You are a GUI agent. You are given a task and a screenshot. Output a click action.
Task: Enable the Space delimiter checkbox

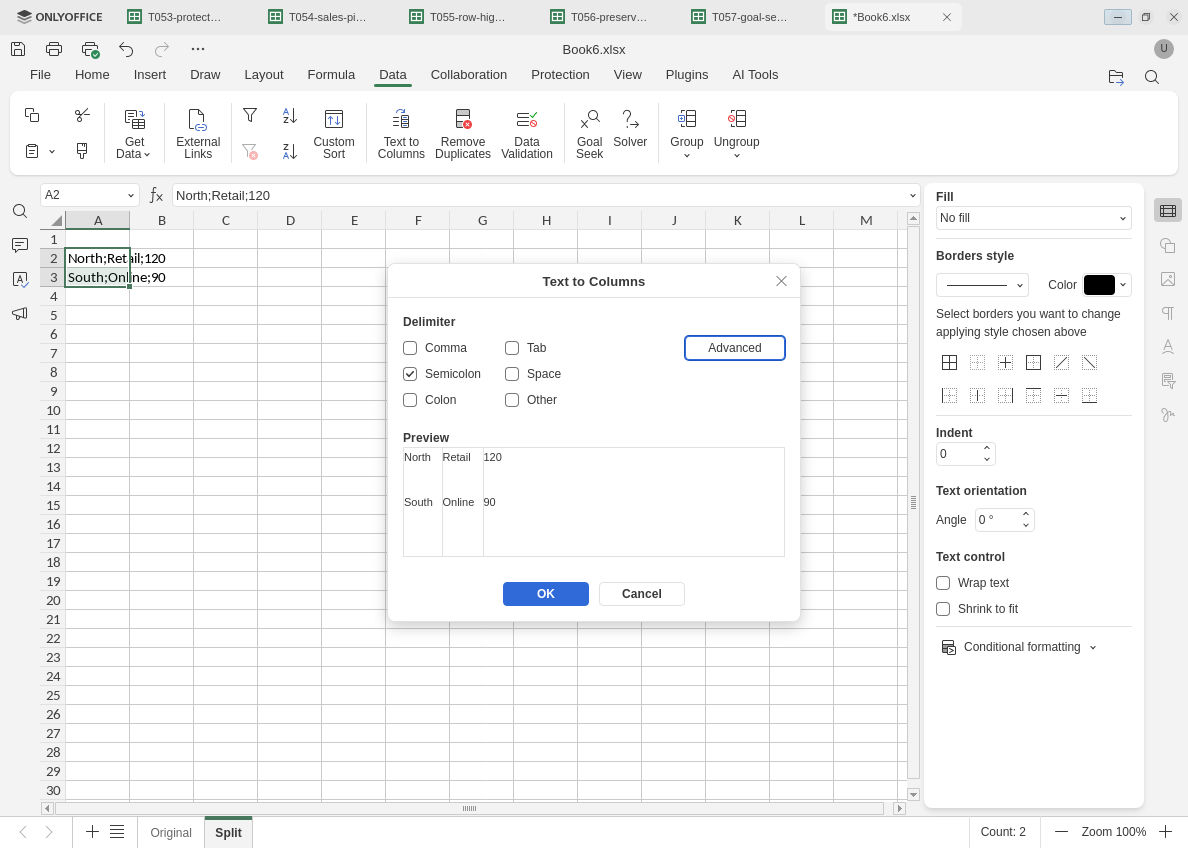(x=512, y=374)
